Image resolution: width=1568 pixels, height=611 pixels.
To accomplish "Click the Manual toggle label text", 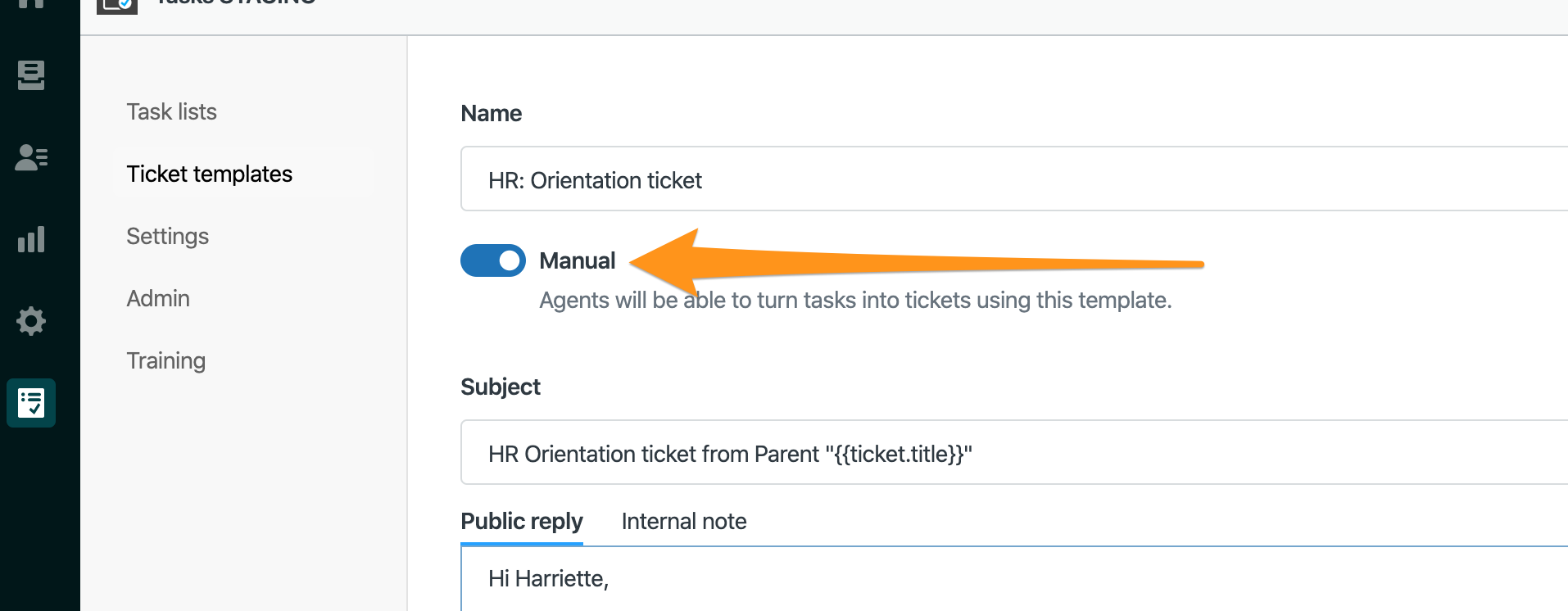I will pos(577,260).
